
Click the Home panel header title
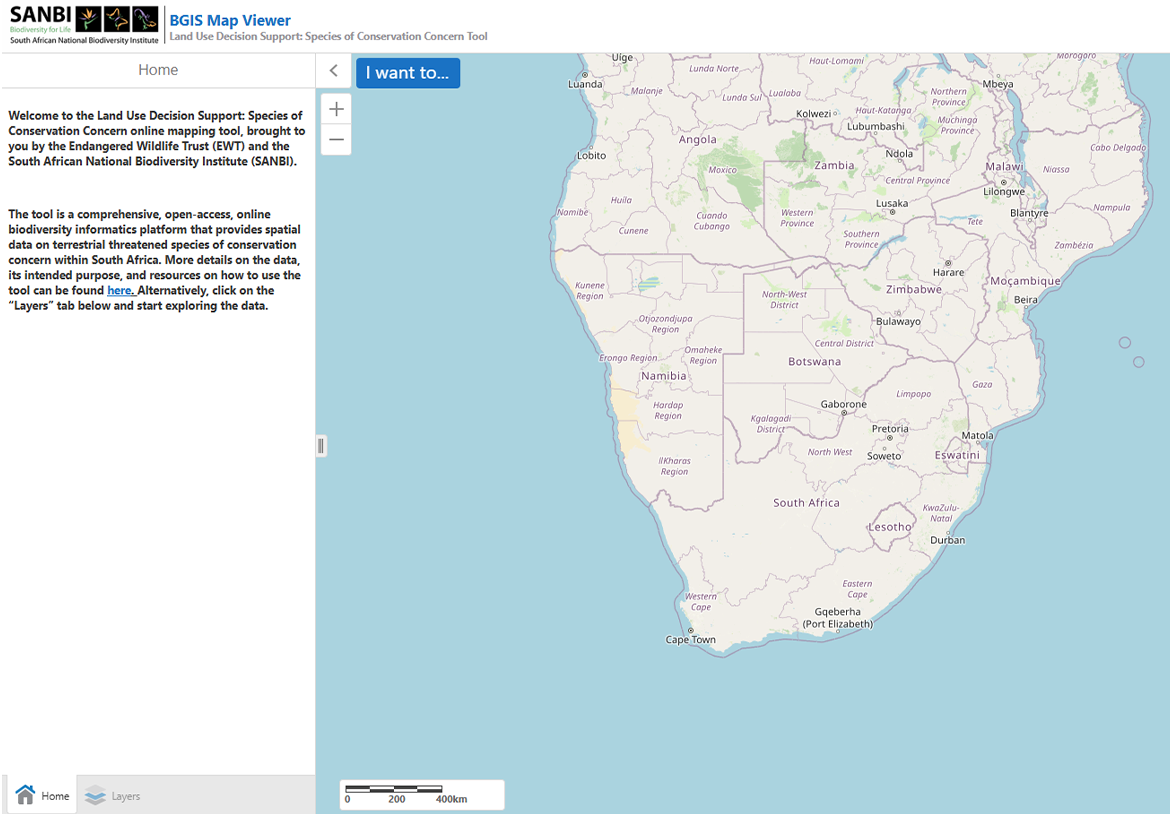click(158, 70)
